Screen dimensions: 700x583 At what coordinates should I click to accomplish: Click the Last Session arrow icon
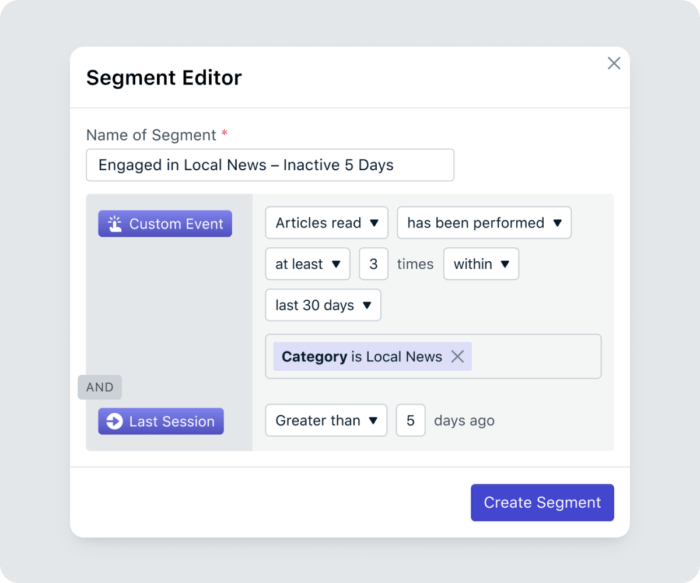pyautogui.click(x=114, y=421)
